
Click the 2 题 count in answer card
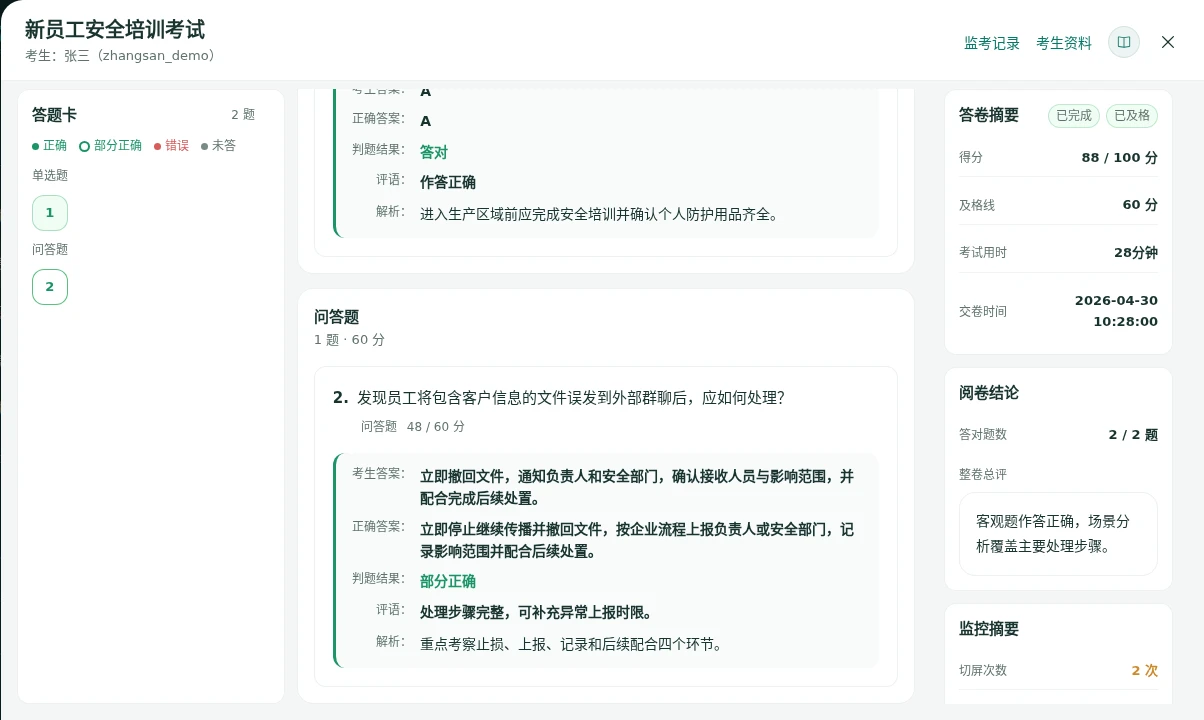pos(243,115)
